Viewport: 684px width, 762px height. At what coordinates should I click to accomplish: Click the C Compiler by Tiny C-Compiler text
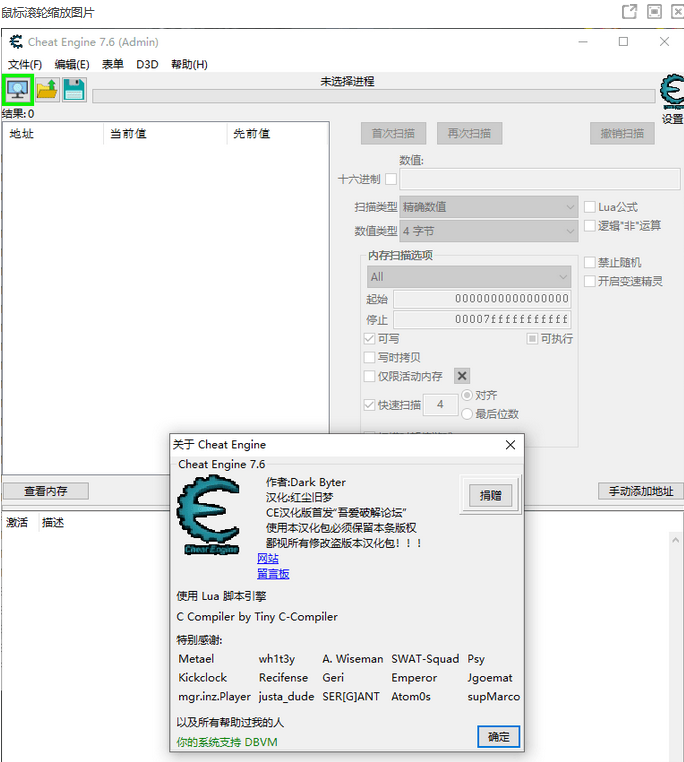click(257, 617)
